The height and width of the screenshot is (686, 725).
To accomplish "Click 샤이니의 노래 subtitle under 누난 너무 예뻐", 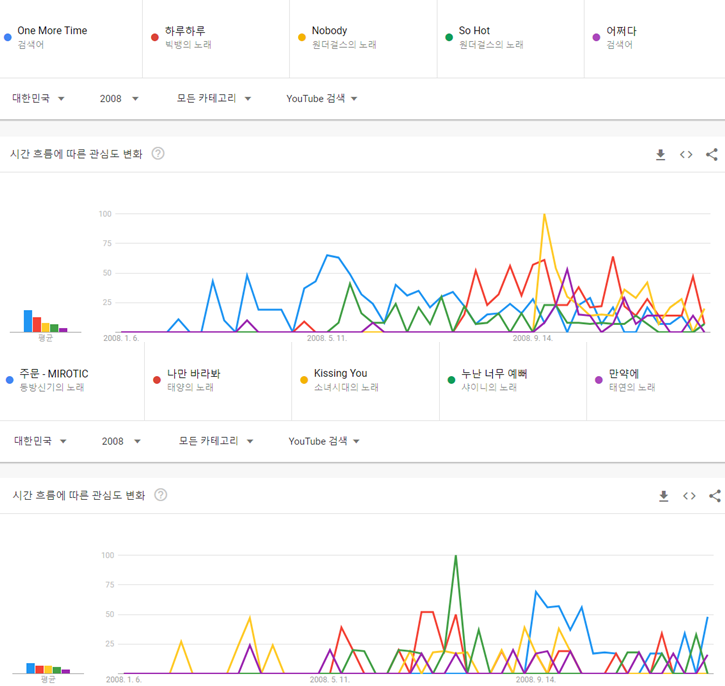I will point(489,387).
